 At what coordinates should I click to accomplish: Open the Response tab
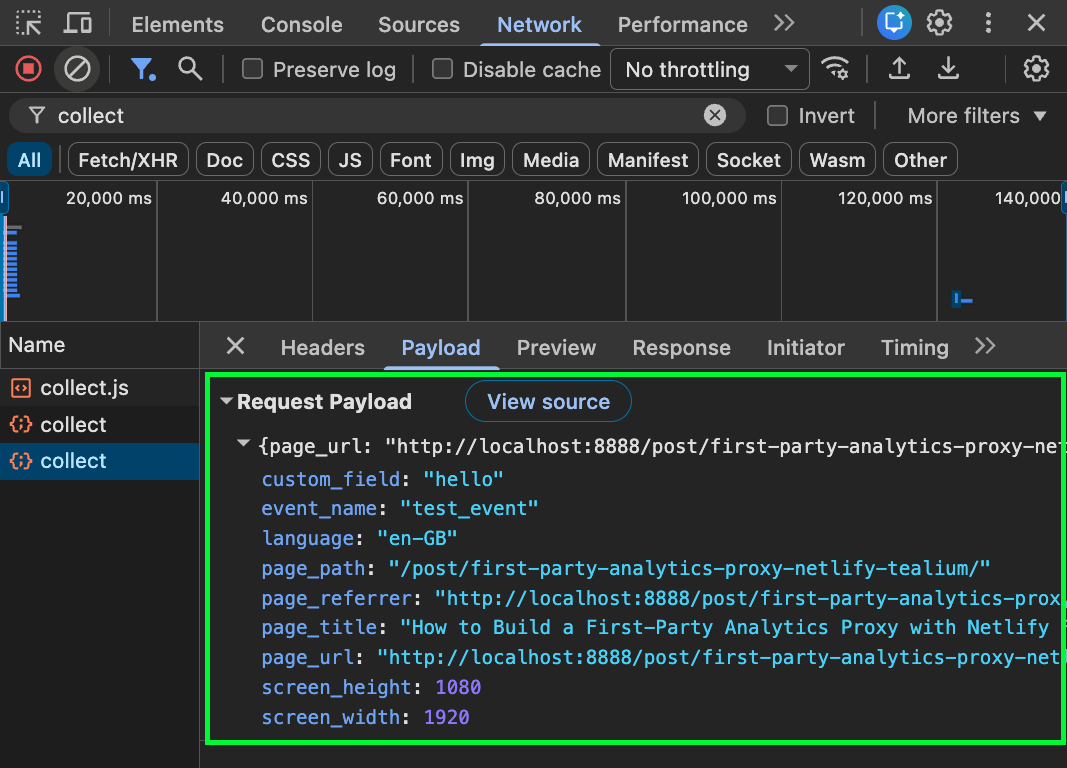(x=681, y=348)
